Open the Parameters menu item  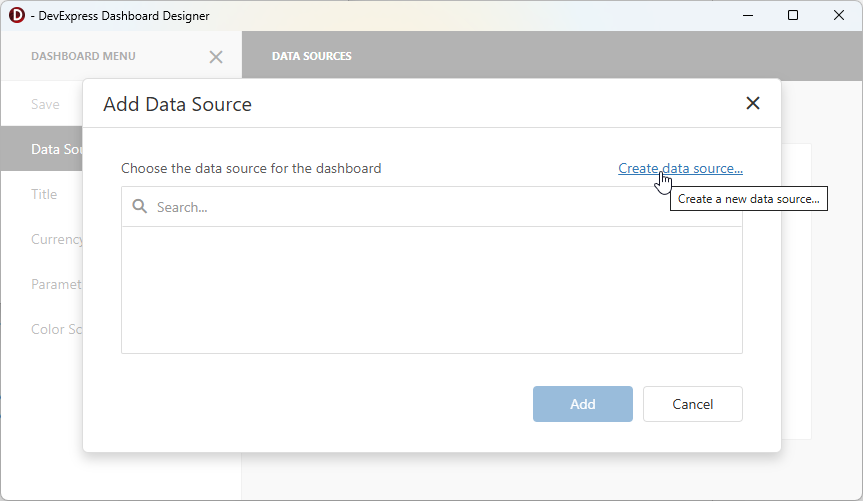click(x=56, y=284)
